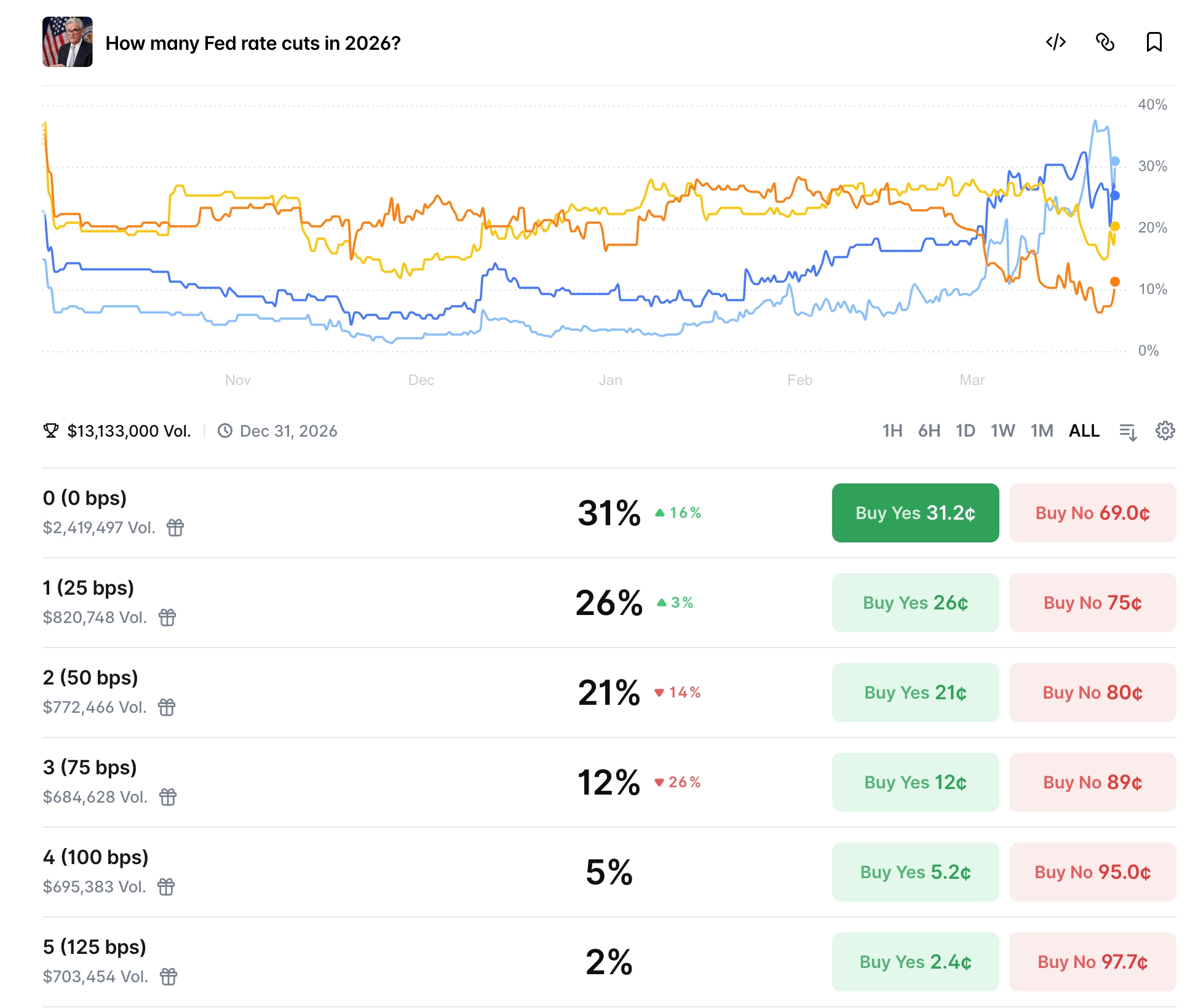Open the chart settings gear
The height and width of the screenshot is (1008, 1198).
point(1165,431)
